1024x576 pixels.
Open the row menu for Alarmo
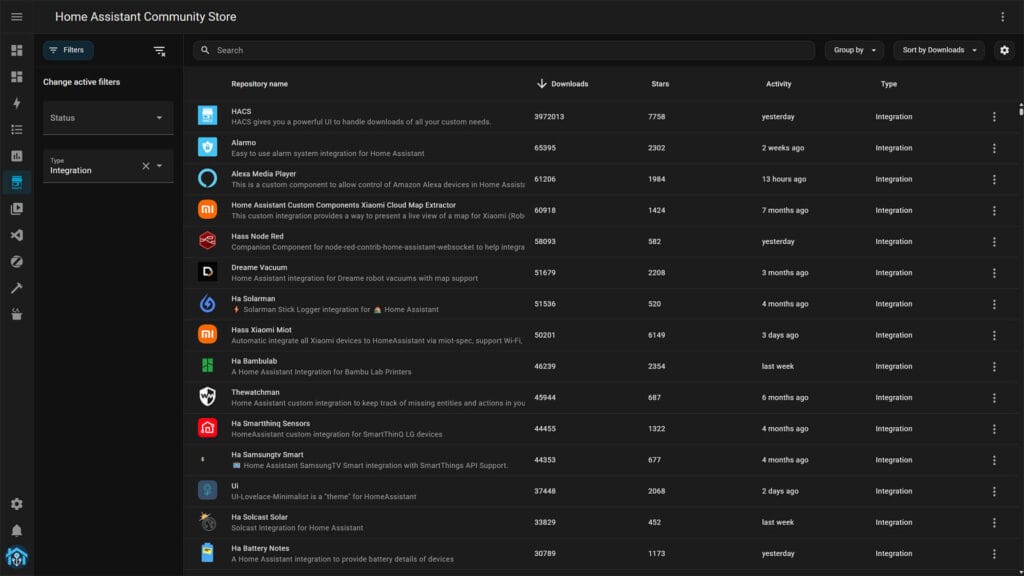pos(994,148)
